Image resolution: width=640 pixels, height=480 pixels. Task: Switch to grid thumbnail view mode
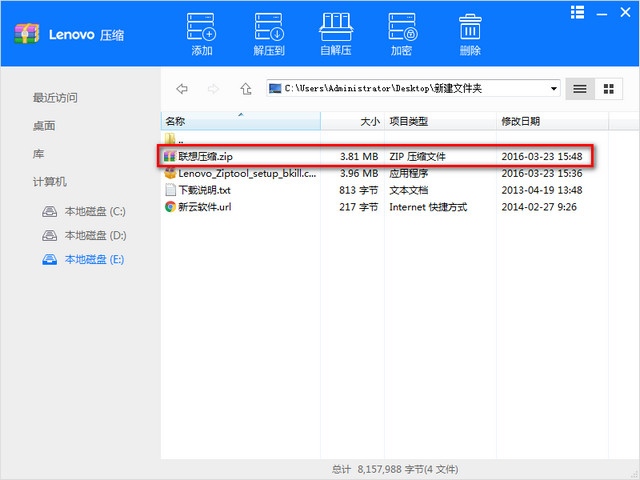(x=609, y=89)
